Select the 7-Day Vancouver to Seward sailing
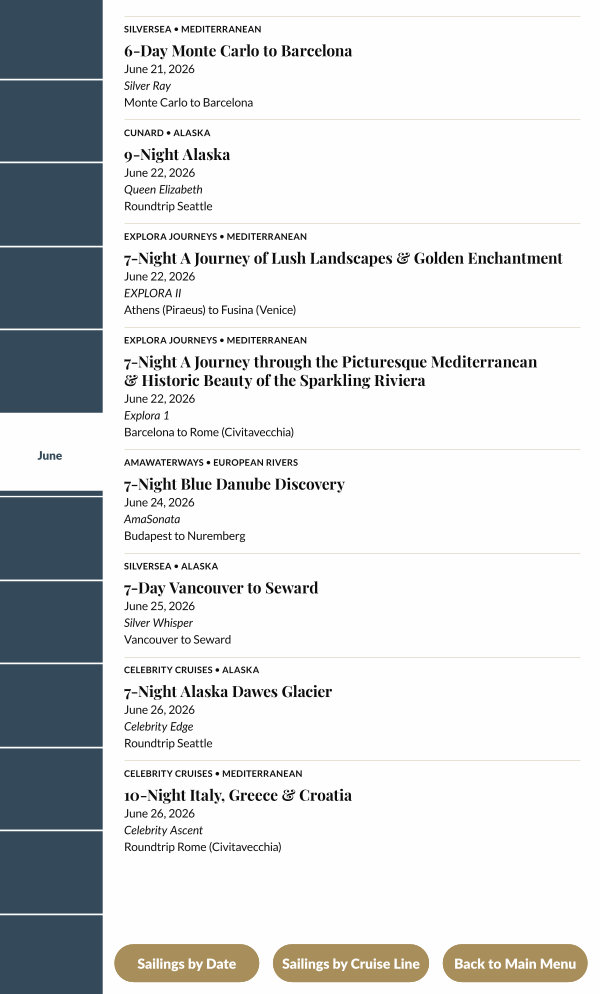Viewport: 600px width, 994px height. click(x=221, y=588)
